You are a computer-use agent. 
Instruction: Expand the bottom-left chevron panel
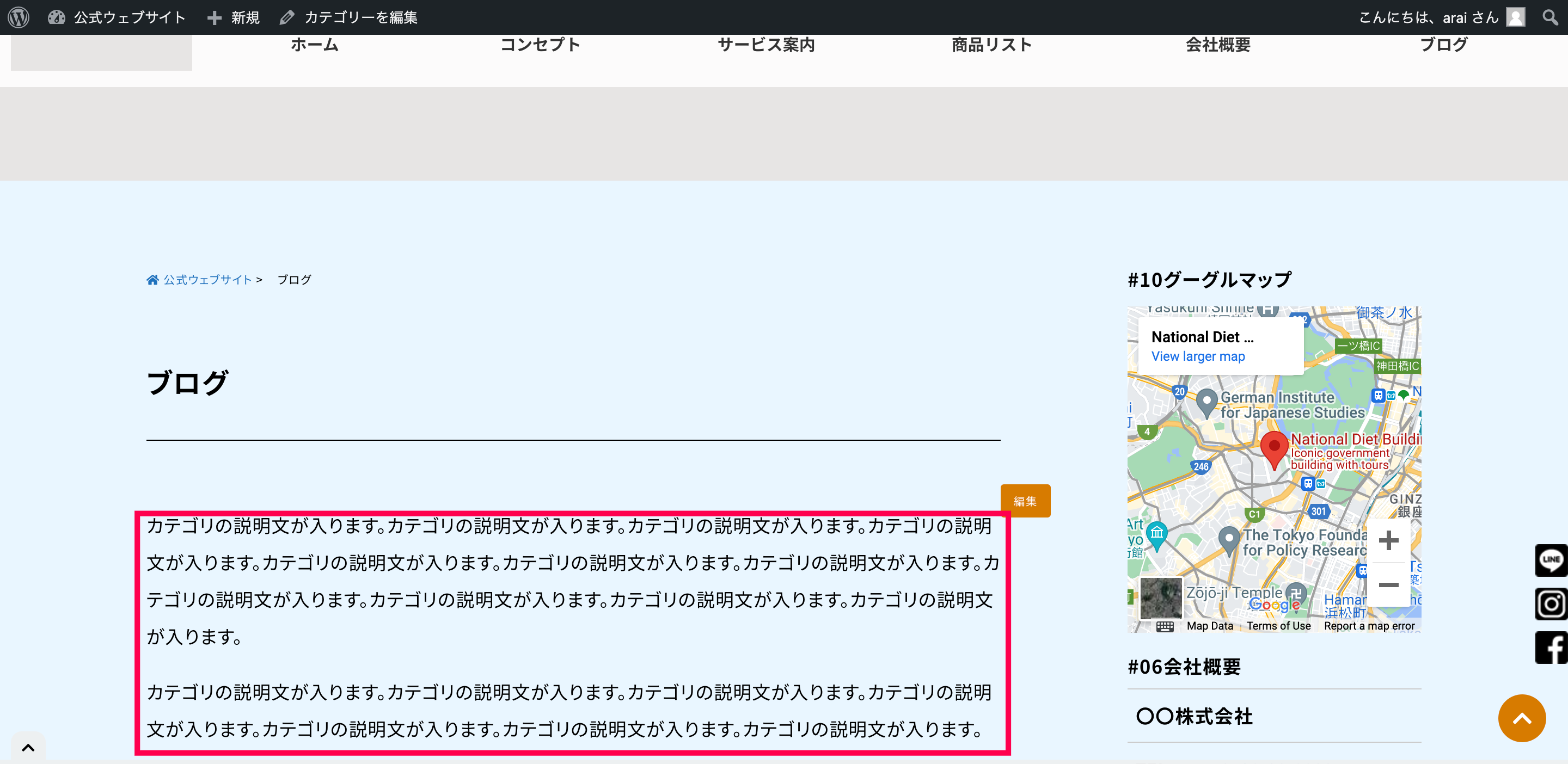point(28,748)
